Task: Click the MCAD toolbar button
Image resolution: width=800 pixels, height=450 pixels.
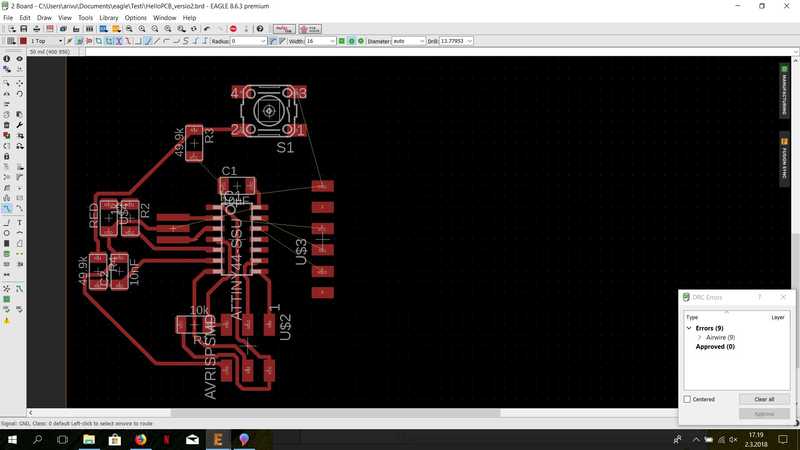Action: (310, 29)
